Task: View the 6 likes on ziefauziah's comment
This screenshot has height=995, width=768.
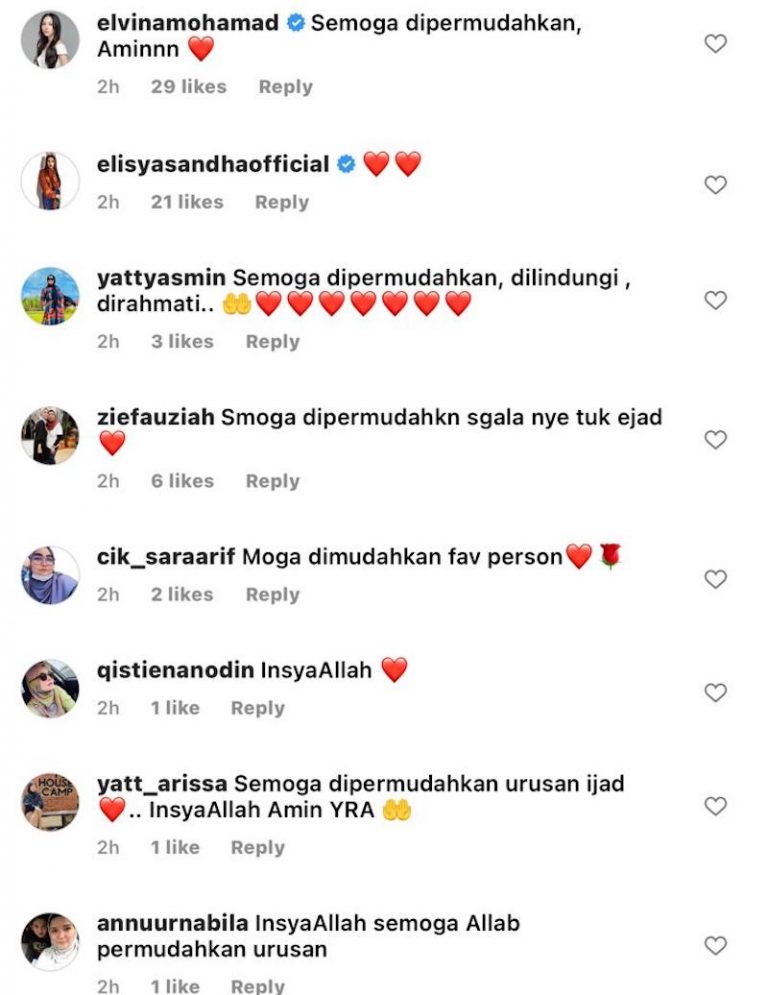Action: coord(182,482)
